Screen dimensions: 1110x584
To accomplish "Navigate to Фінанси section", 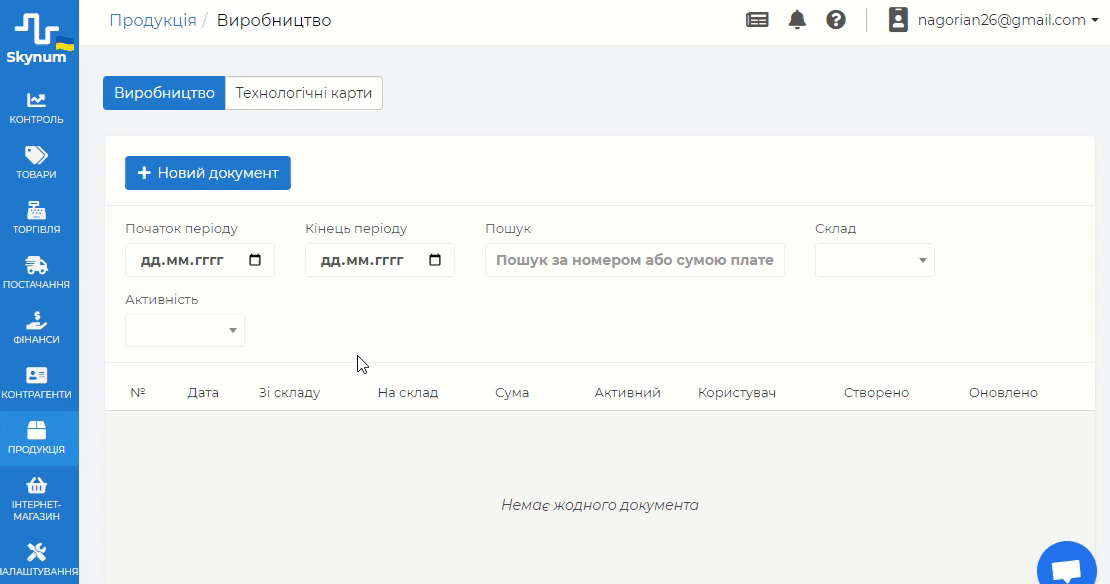I will tap(36, 328).
